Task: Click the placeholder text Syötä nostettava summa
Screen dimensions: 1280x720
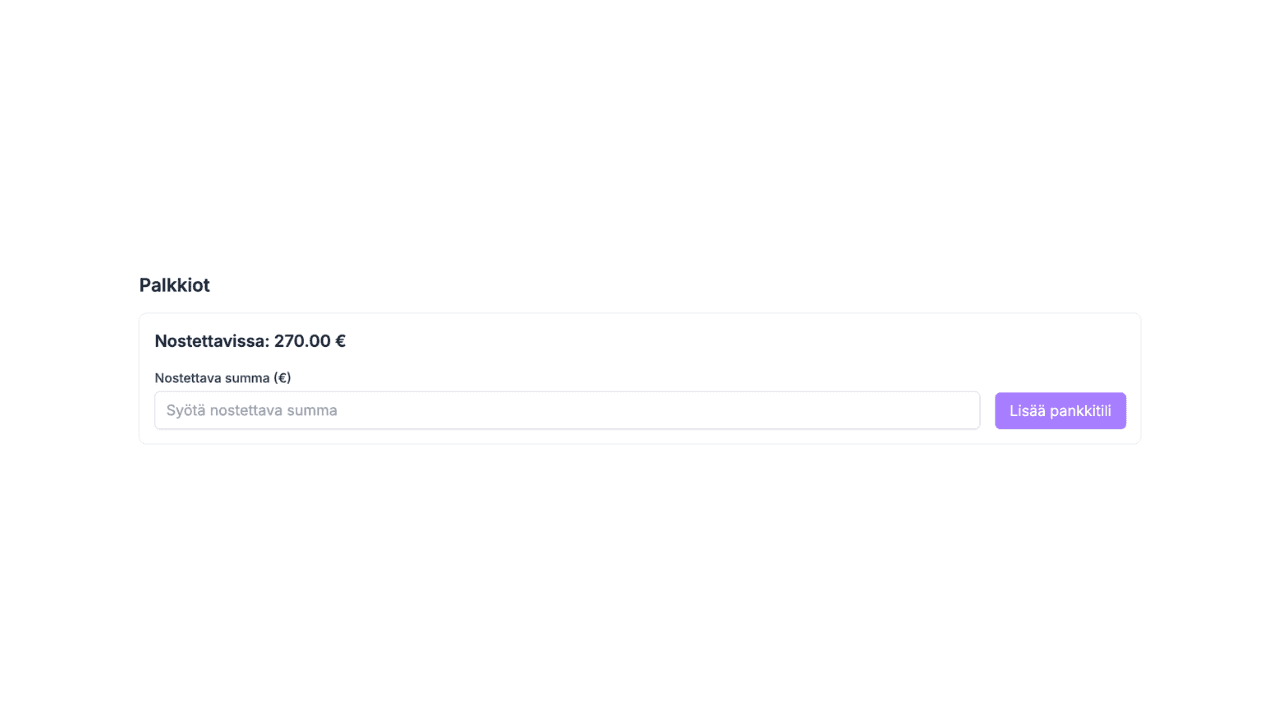Action: coord(252,410)
